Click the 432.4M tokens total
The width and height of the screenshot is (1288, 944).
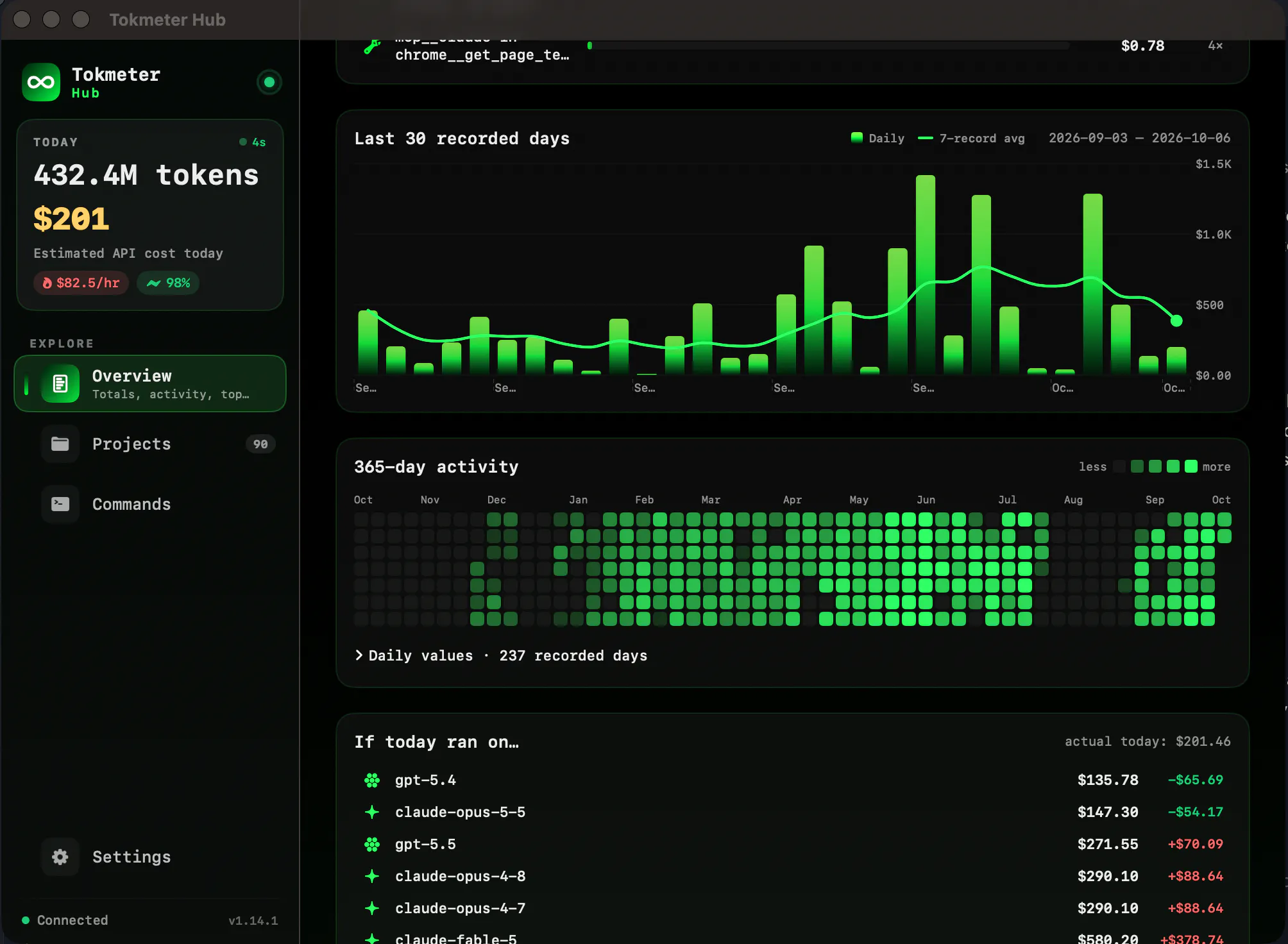click(146, 175)
